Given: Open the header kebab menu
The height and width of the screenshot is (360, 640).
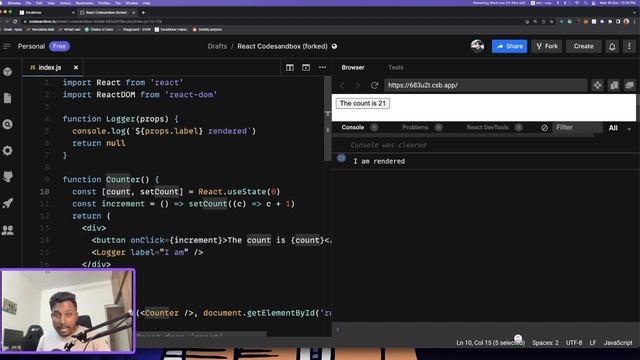Looking at the screenshot, I should tap(629, 47).
